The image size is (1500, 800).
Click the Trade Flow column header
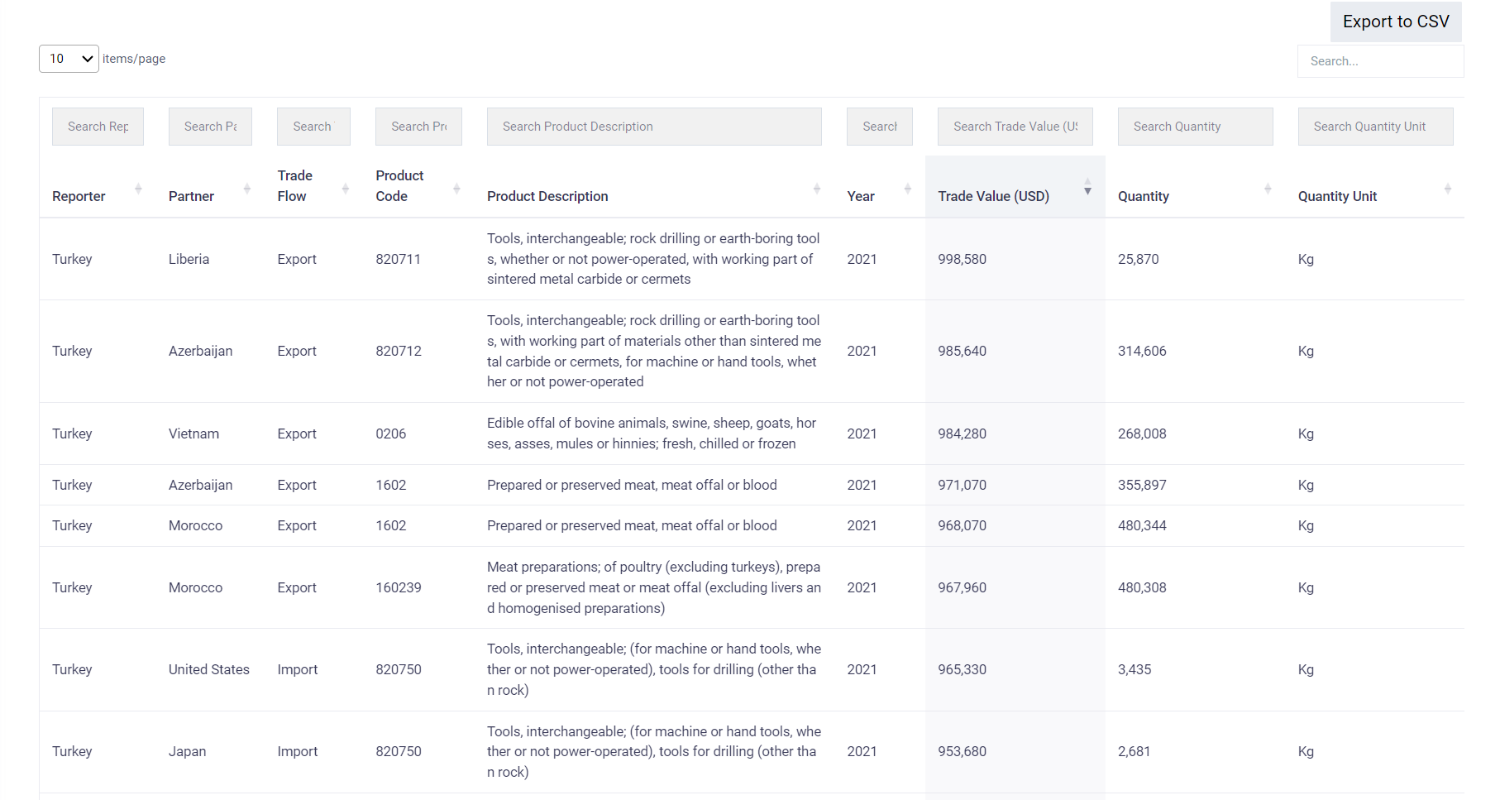(x=295, y=186)
